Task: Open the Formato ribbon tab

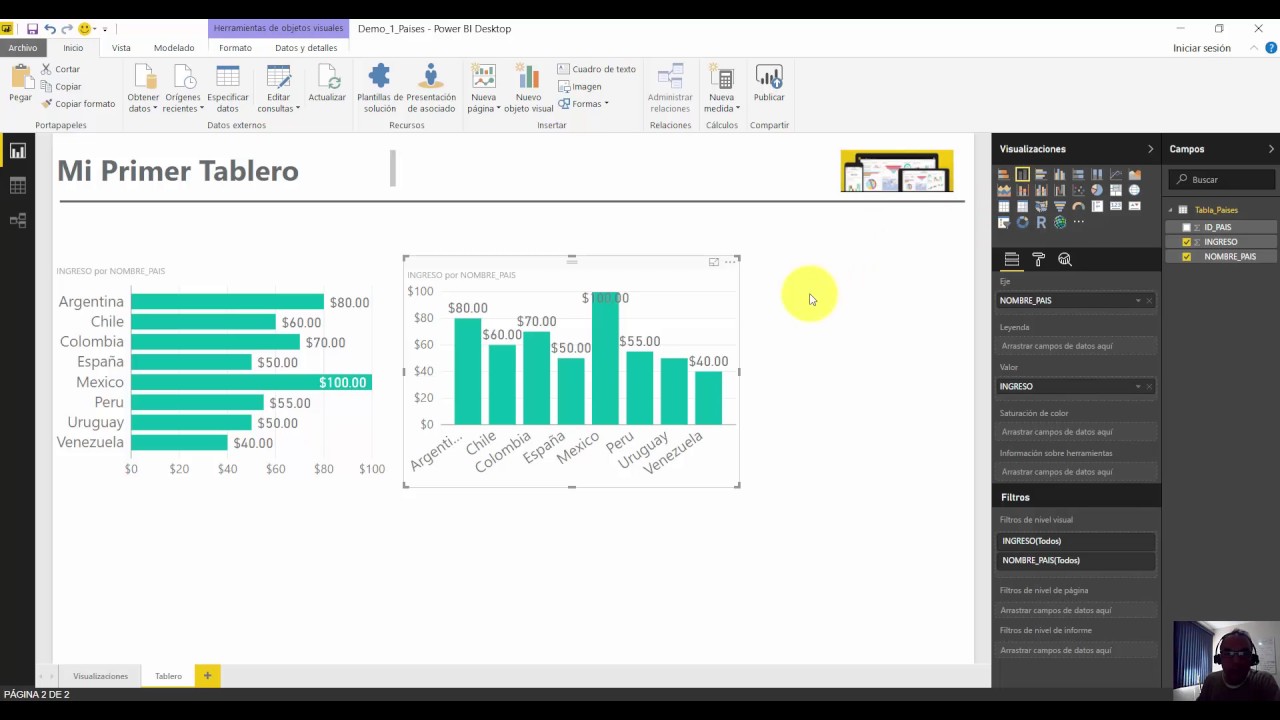Action: coord(236,48)
